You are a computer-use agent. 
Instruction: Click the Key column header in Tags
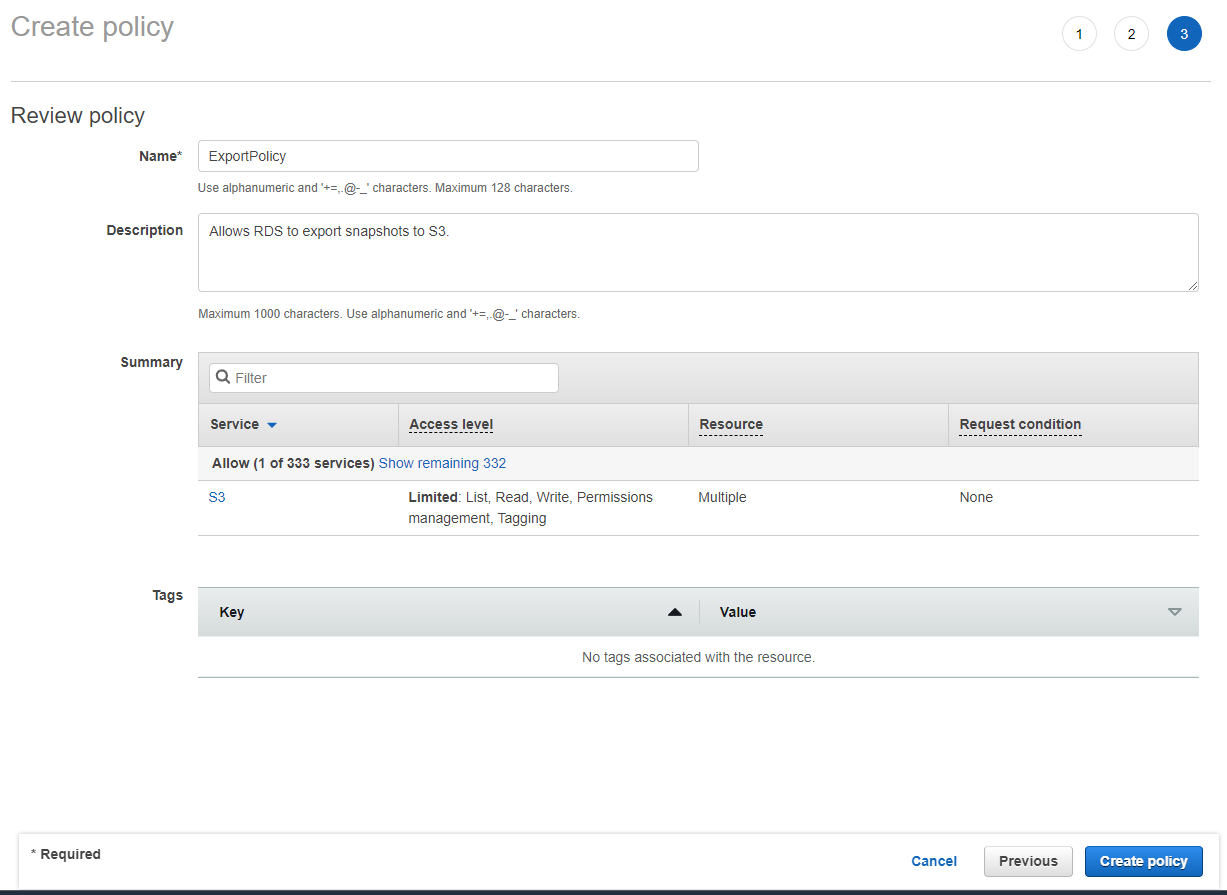tap(232, 612)
